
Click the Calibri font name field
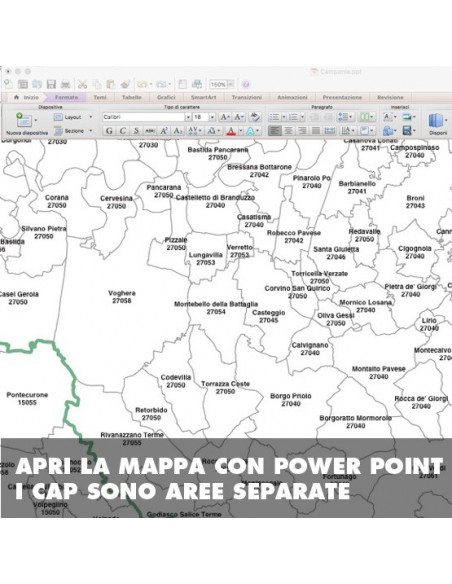click(x=144, y=117)
